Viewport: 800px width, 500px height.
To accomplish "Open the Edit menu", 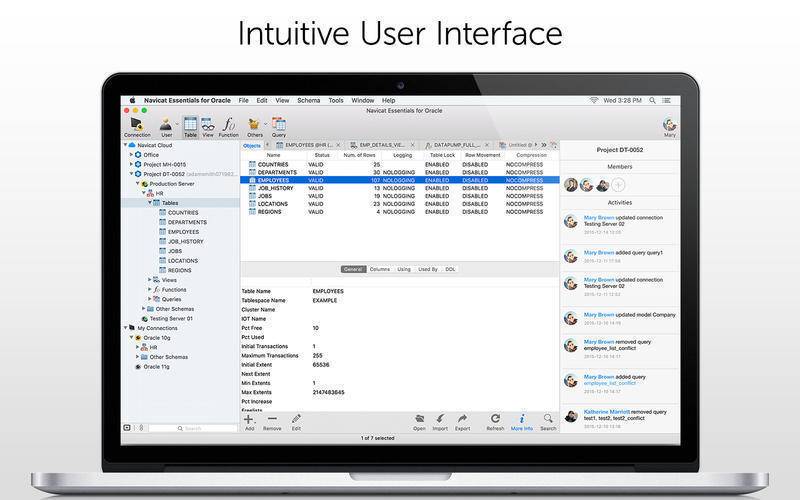I will [x=262, y=101].
